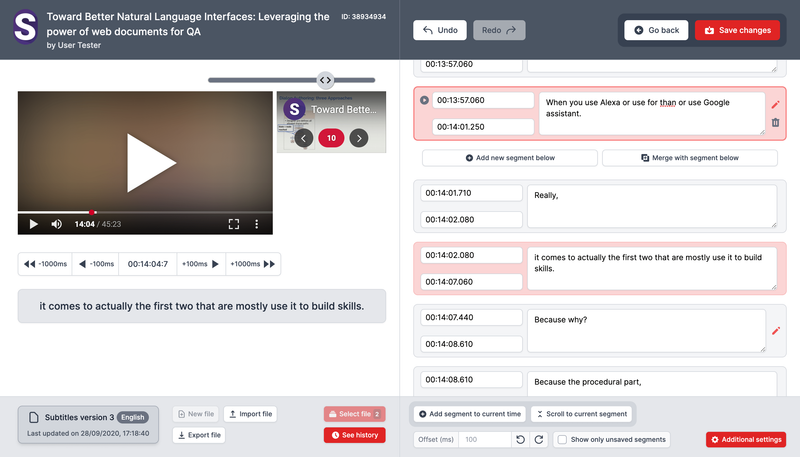Edit the Alexa segment with pencil icon
Image resolution: width=800 pixels, height=457 pixels.
click(776, 105)
